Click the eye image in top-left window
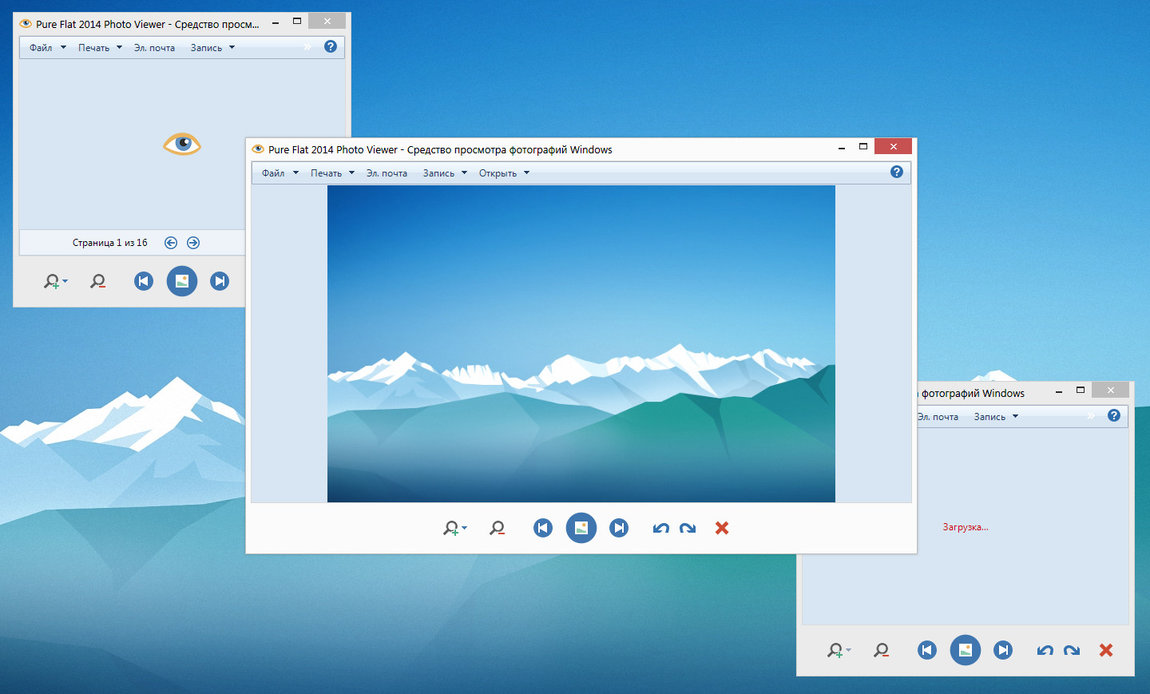 pos(182,144)
